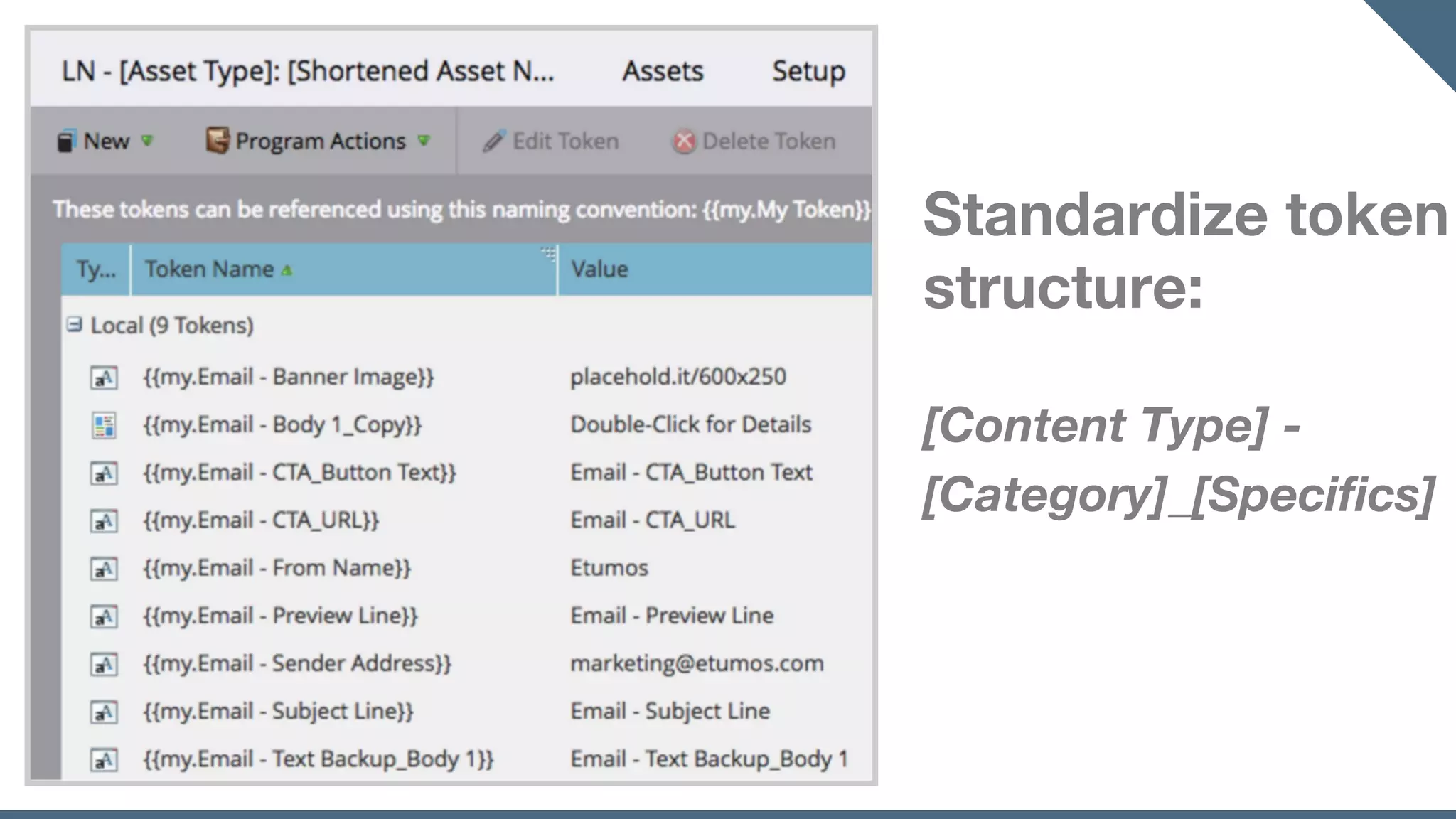This screenshot has width=1456, height=819.
Task: Click the column resize grip beside Token Name
Action: [548, 253]
